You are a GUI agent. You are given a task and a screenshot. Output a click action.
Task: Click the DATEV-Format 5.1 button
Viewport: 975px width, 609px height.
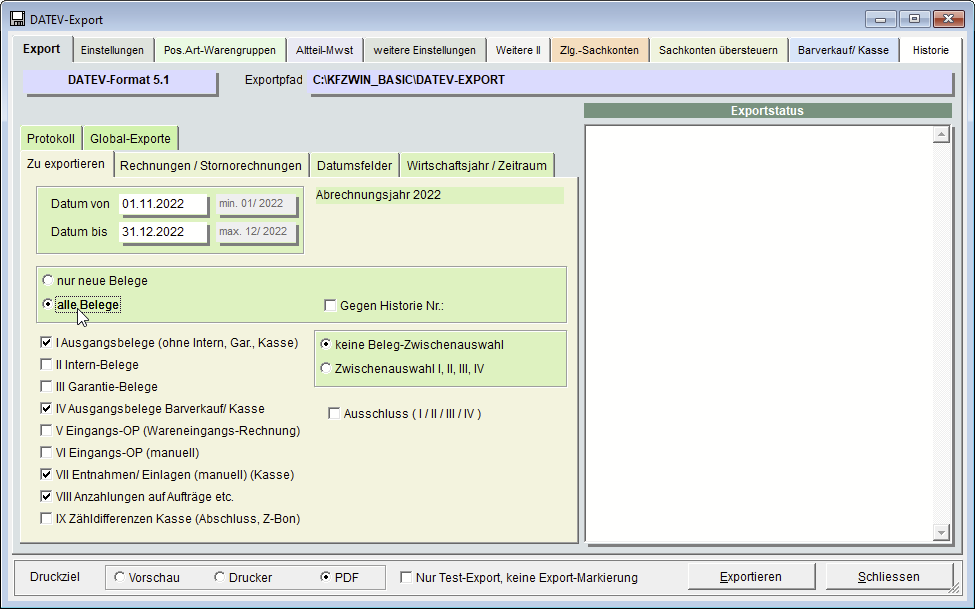(119, 81)
